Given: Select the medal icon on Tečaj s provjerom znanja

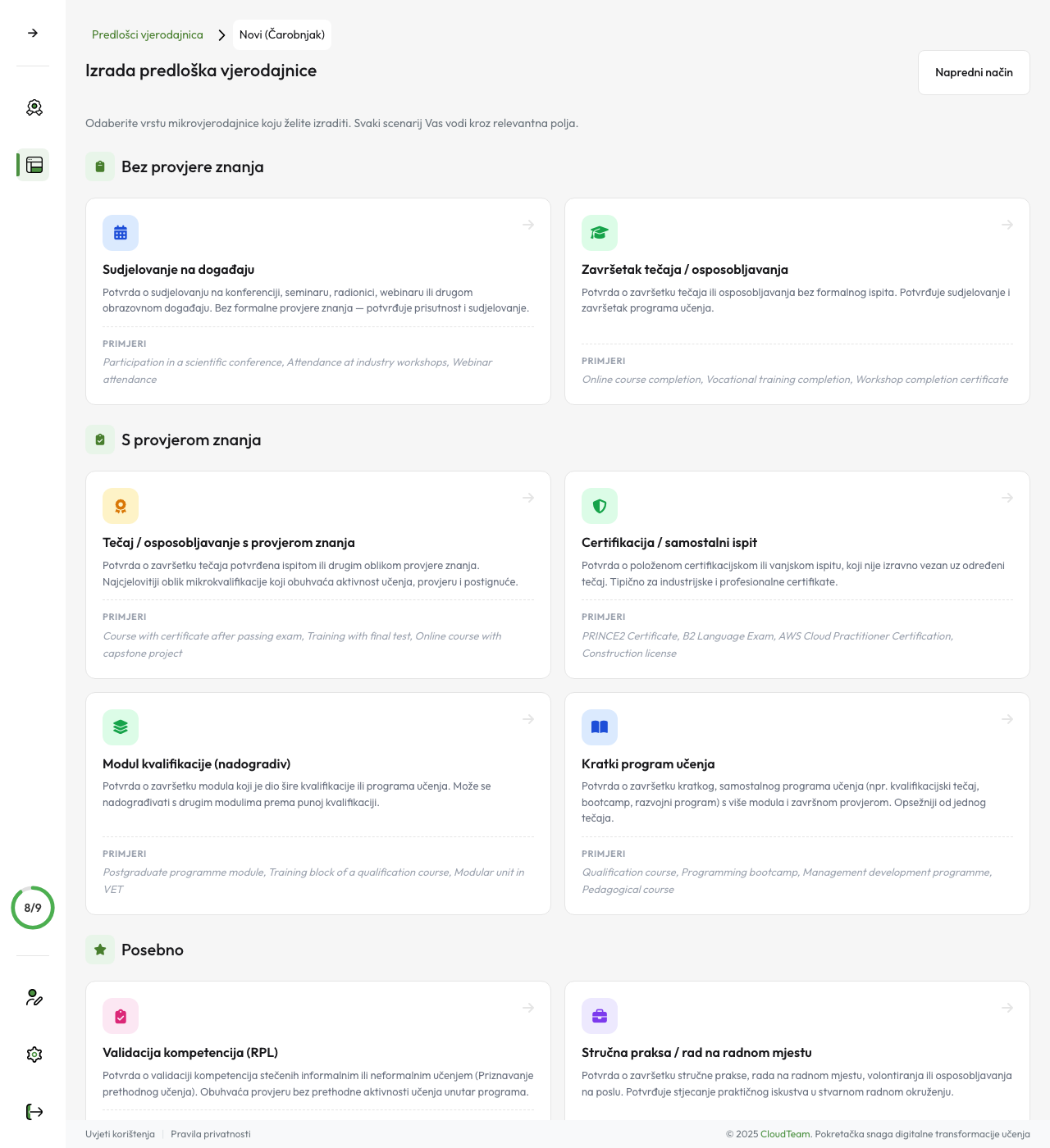Looking at the screenshot, I should coord(121,505).
